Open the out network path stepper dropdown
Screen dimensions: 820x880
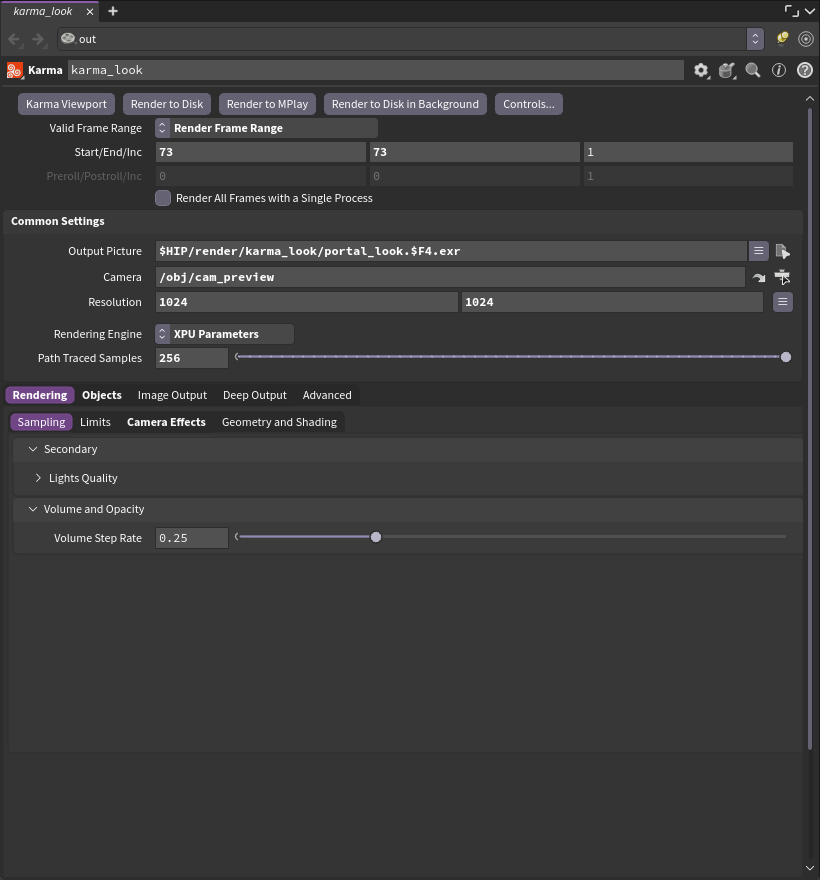coord(755,39)
